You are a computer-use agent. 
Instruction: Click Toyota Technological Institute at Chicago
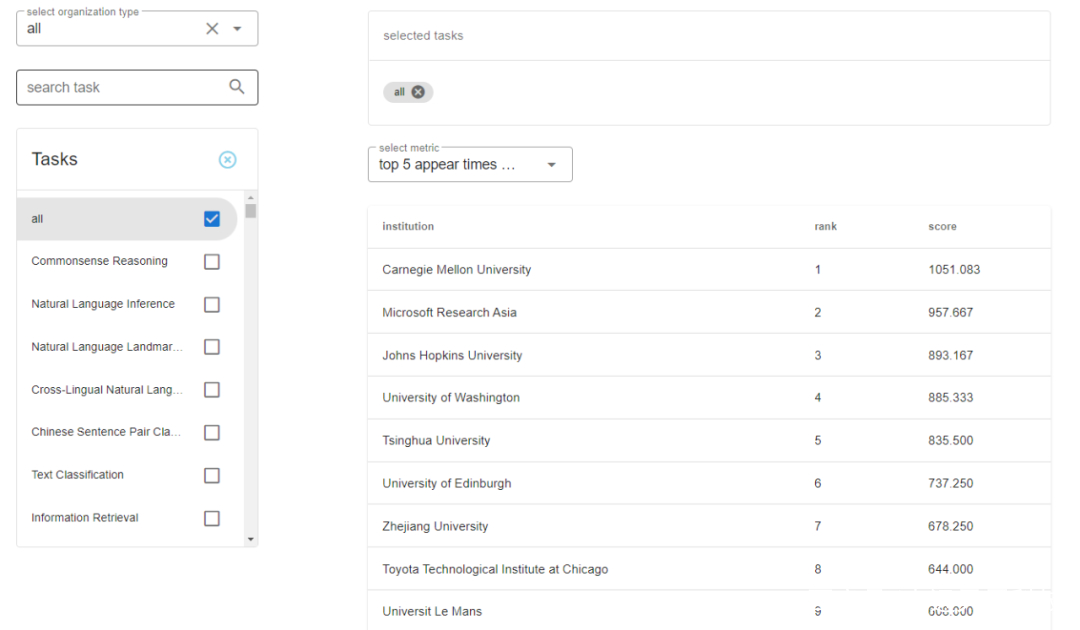tap(495, 569)
